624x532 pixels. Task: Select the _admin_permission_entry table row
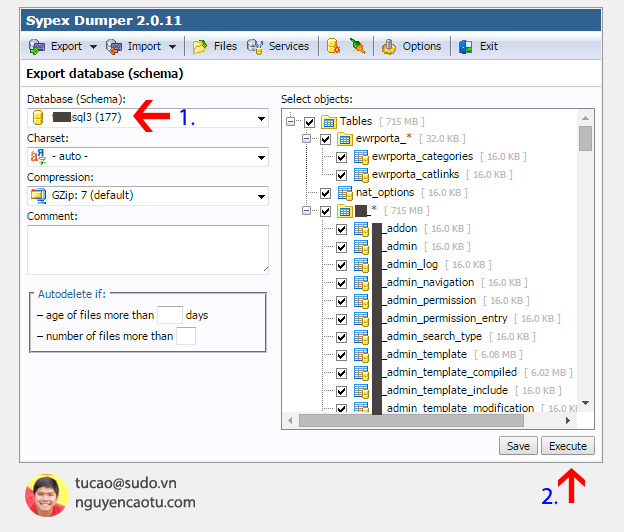447,319
